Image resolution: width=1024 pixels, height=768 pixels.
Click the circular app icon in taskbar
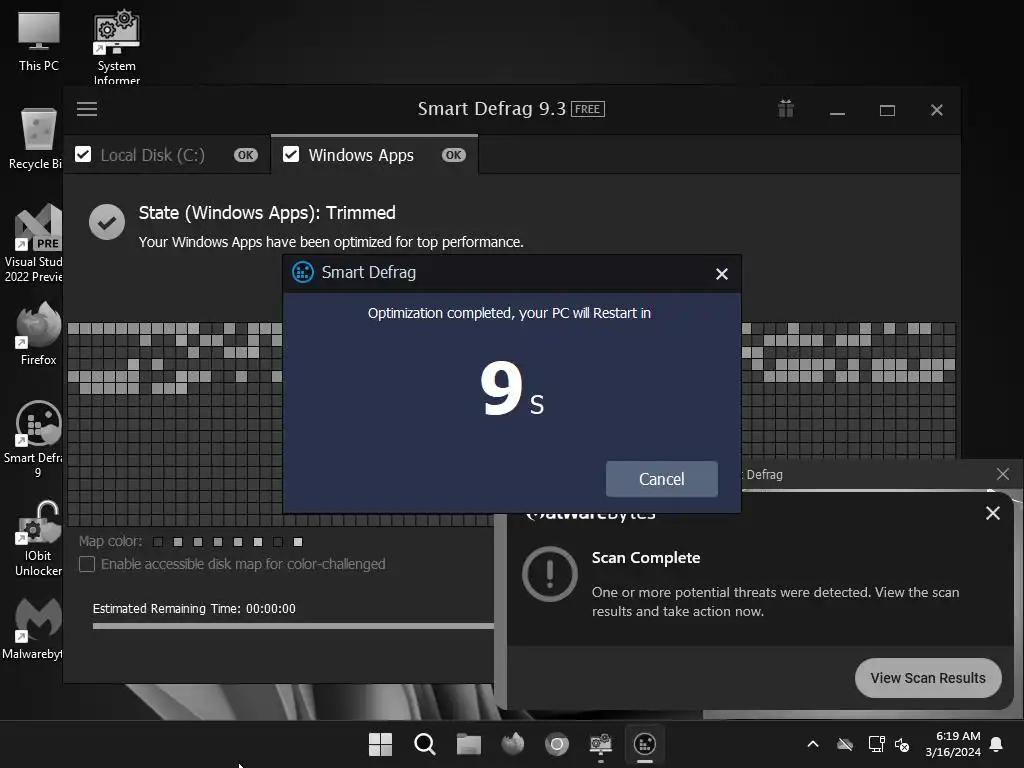point(557,744)
